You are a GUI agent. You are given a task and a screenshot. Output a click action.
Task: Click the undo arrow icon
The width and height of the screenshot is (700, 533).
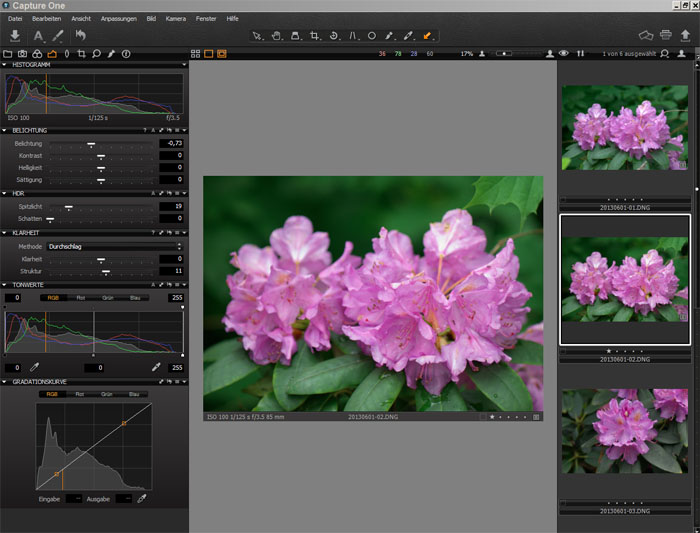click(x=80, y=36)
